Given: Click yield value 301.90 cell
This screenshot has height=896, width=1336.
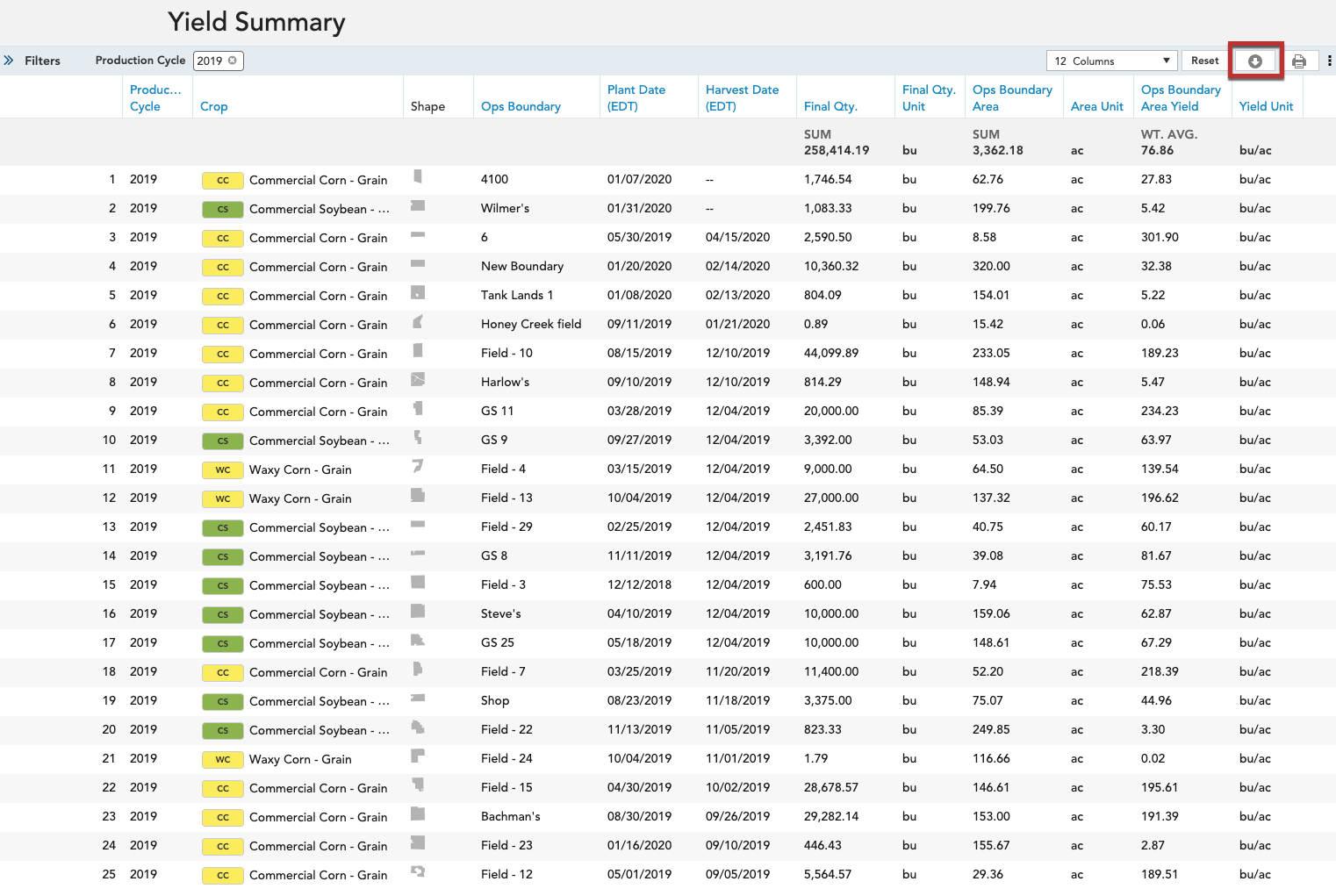Looking at the screenshot, I should [1160, 238].
